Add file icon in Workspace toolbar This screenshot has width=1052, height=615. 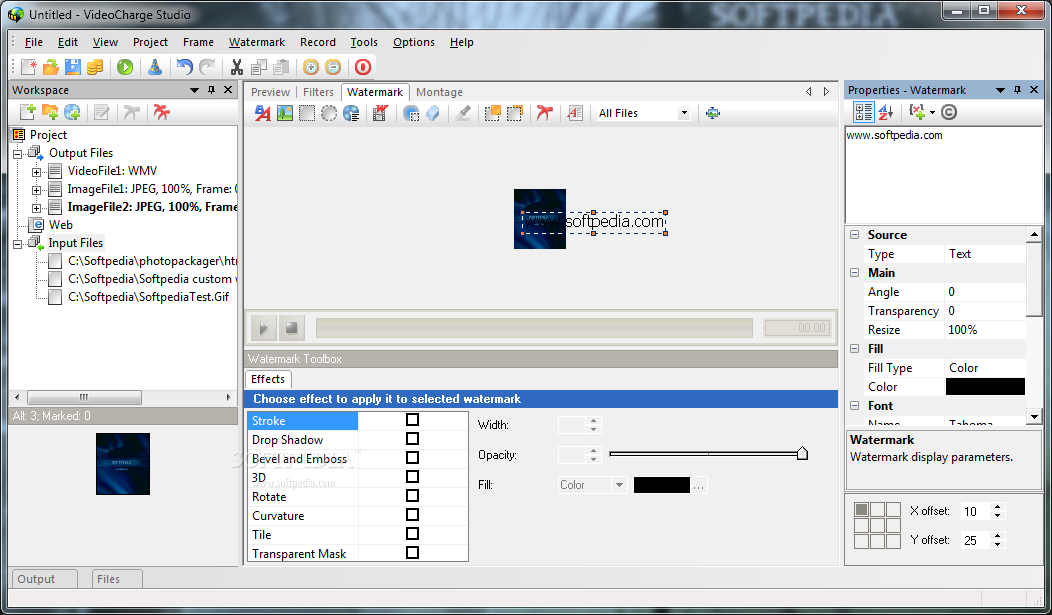28,113
